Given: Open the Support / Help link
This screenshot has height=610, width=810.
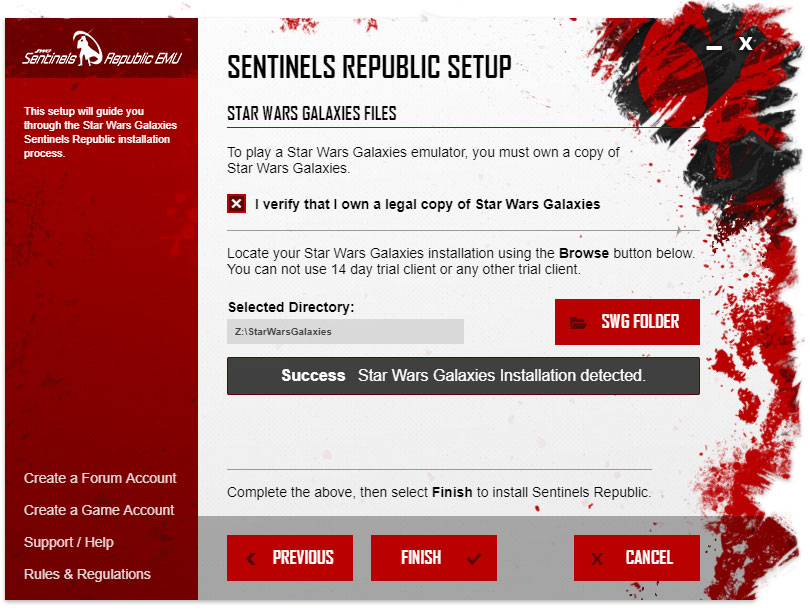Looking at the screenshot, I should [x=69, y=542].
